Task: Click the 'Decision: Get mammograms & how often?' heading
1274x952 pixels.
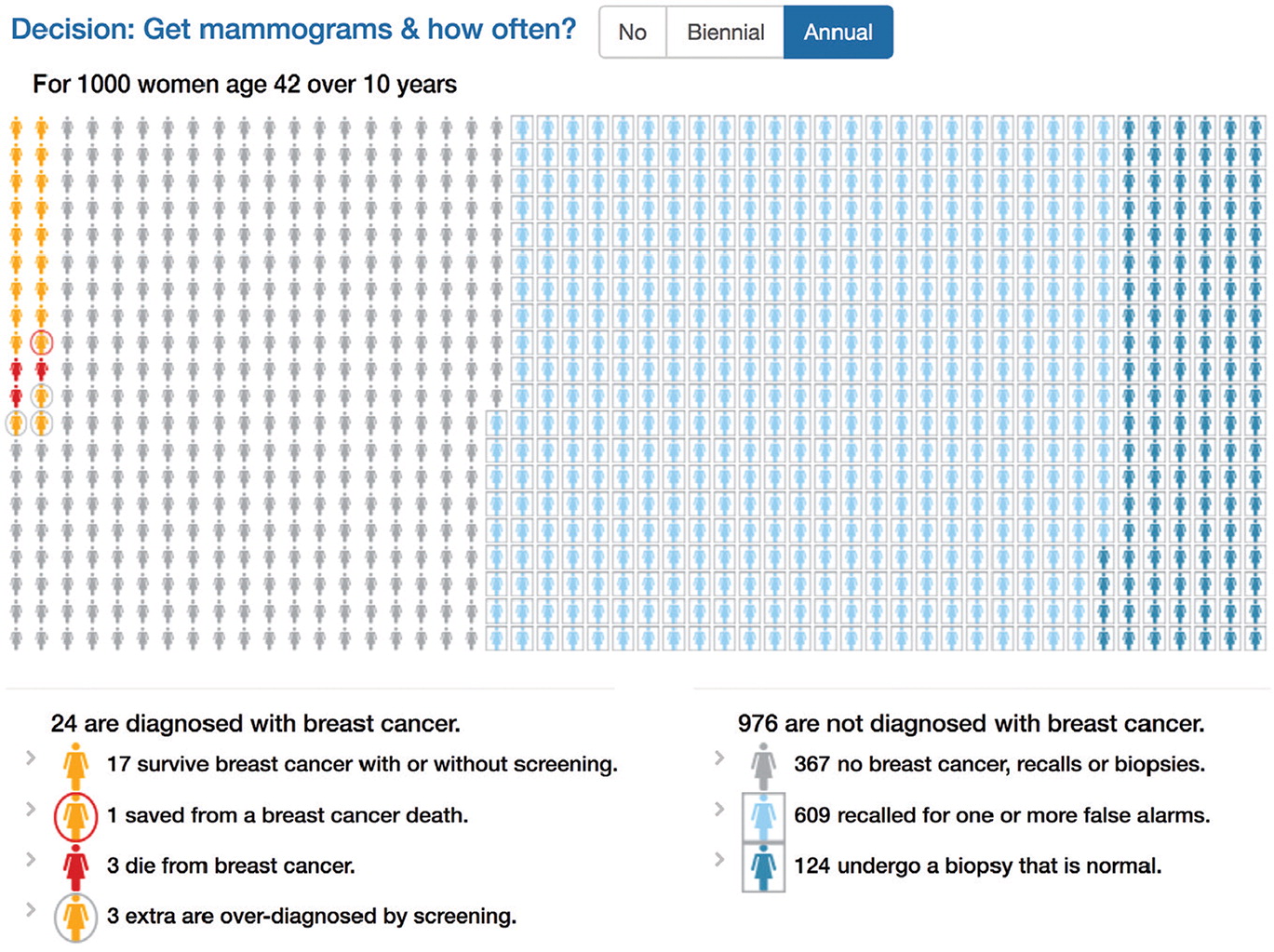Action: (293, 30)
